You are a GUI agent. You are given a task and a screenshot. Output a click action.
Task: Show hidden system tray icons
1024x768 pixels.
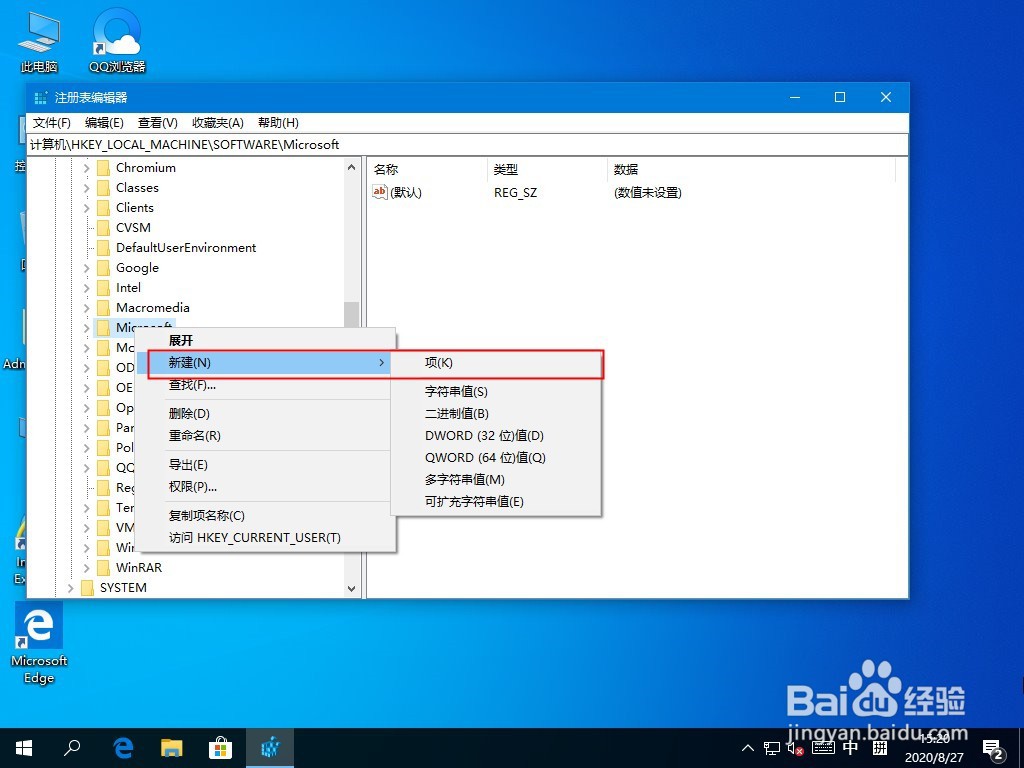click(748, 748)
